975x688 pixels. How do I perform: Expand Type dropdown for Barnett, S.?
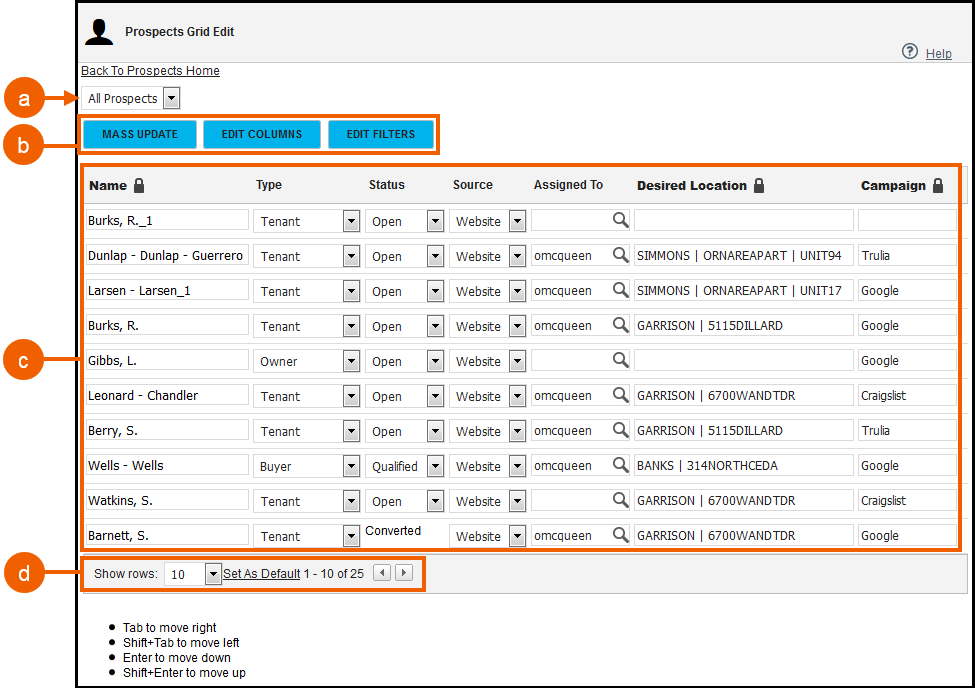click(351, 536)
